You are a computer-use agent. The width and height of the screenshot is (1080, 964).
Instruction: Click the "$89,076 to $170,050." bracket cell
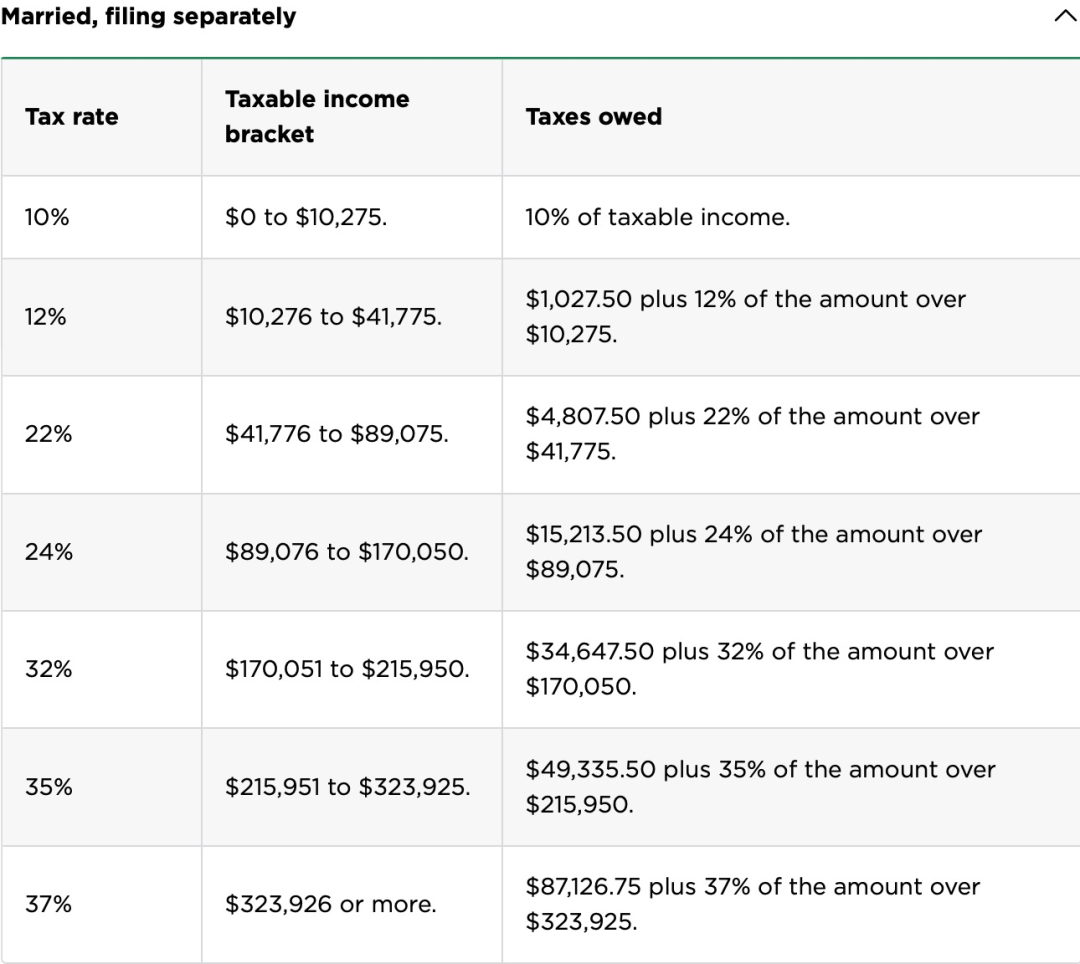pos(347,552)
